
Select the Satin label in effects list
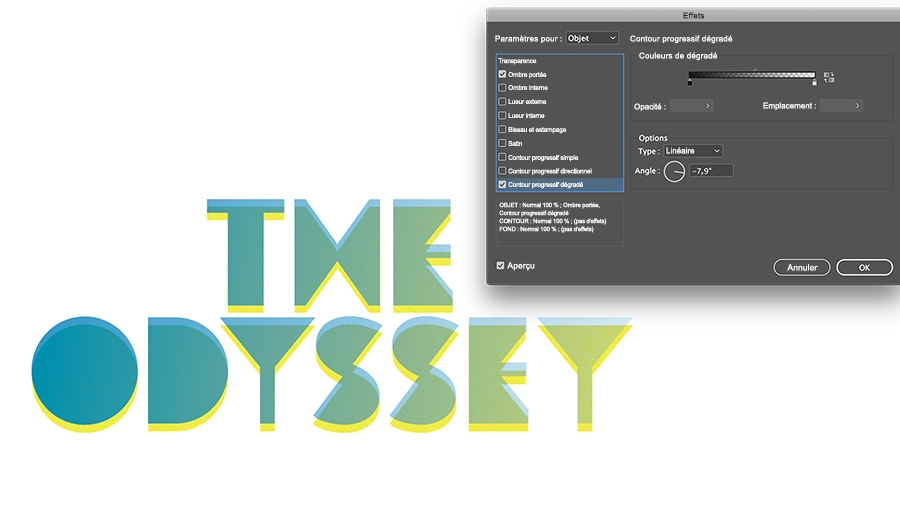[x=515, y=143]
